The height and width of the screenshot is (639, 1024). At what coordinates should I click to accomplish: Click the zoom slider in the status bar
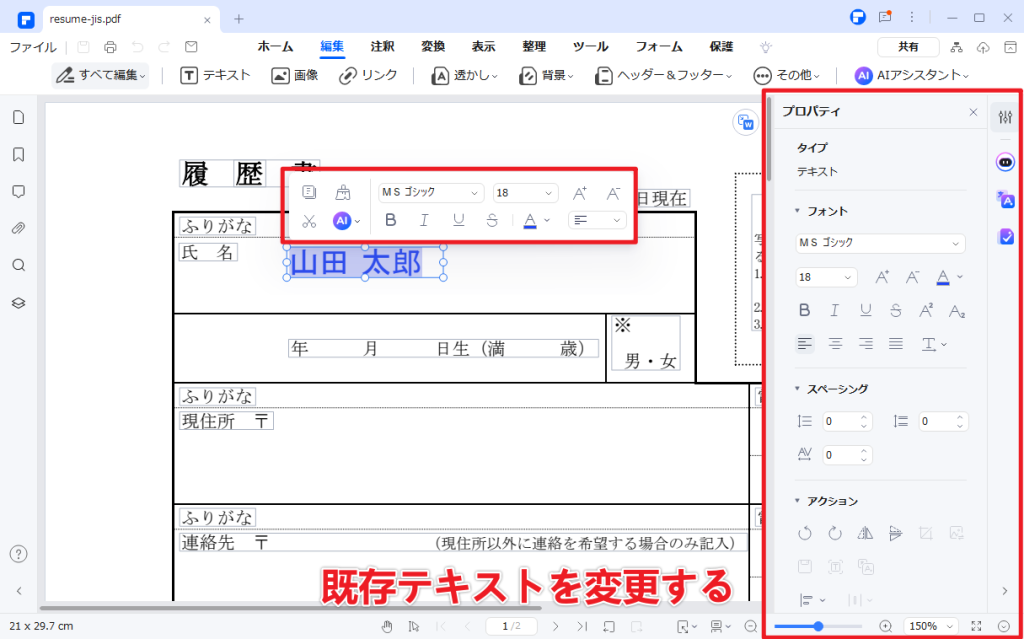[x=819, y=626]
